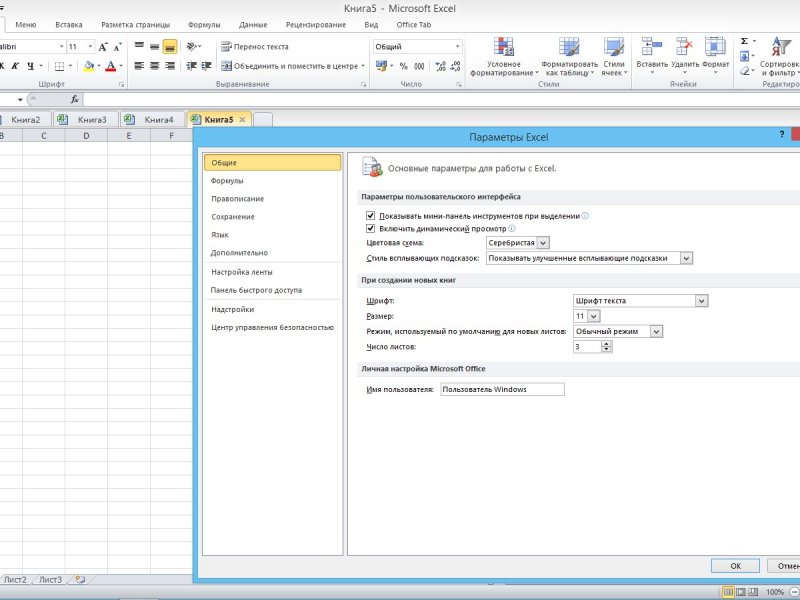
Task: Select Сохранение in options sidebar
Action: 271,217
